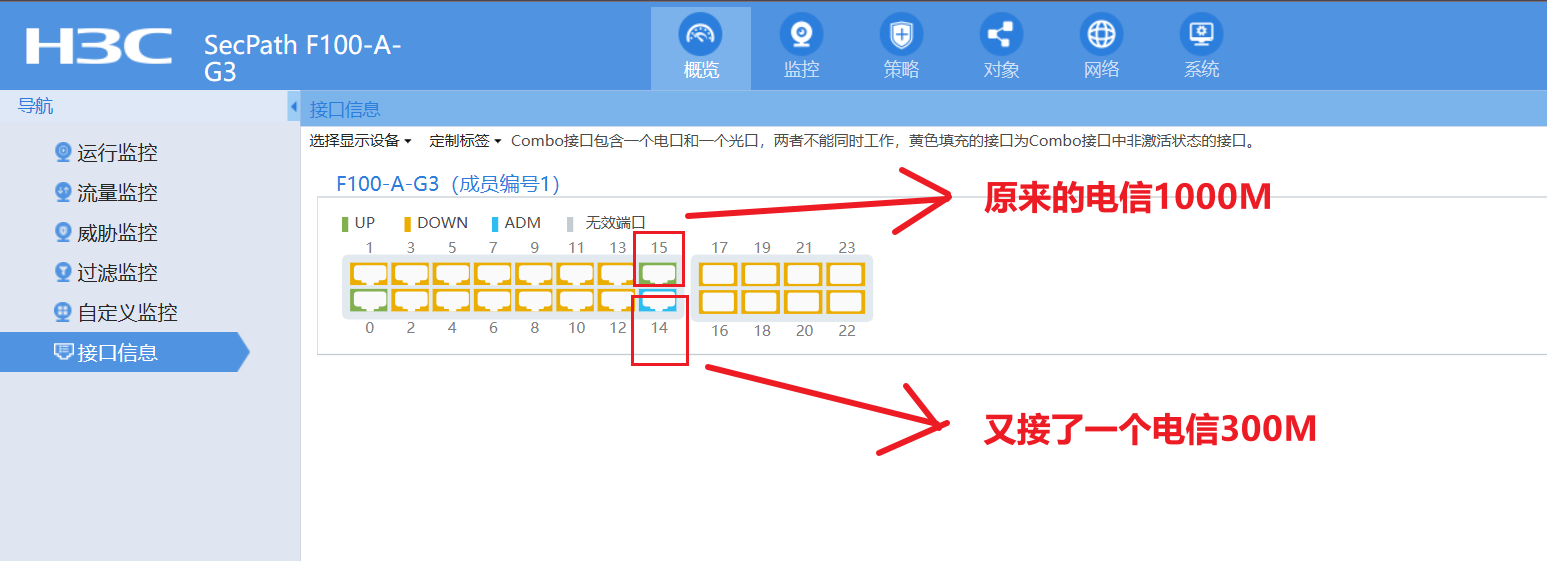Click the port 5 interface icon
The width and height of the screenshot is (1547, 561).
[452, 274]
